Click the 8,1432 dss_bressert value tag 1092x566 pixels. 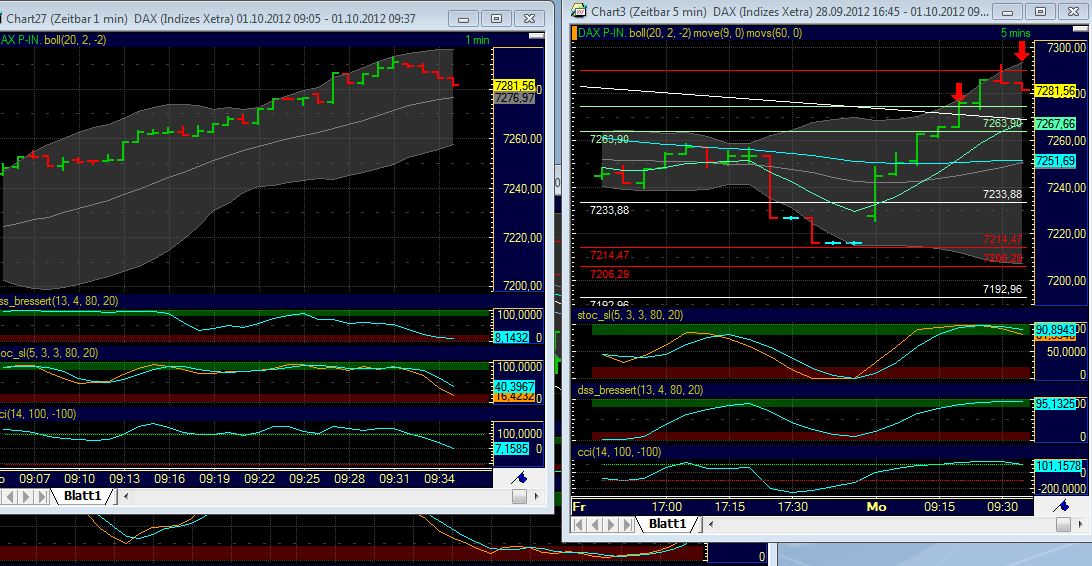[x=511, y=337]
